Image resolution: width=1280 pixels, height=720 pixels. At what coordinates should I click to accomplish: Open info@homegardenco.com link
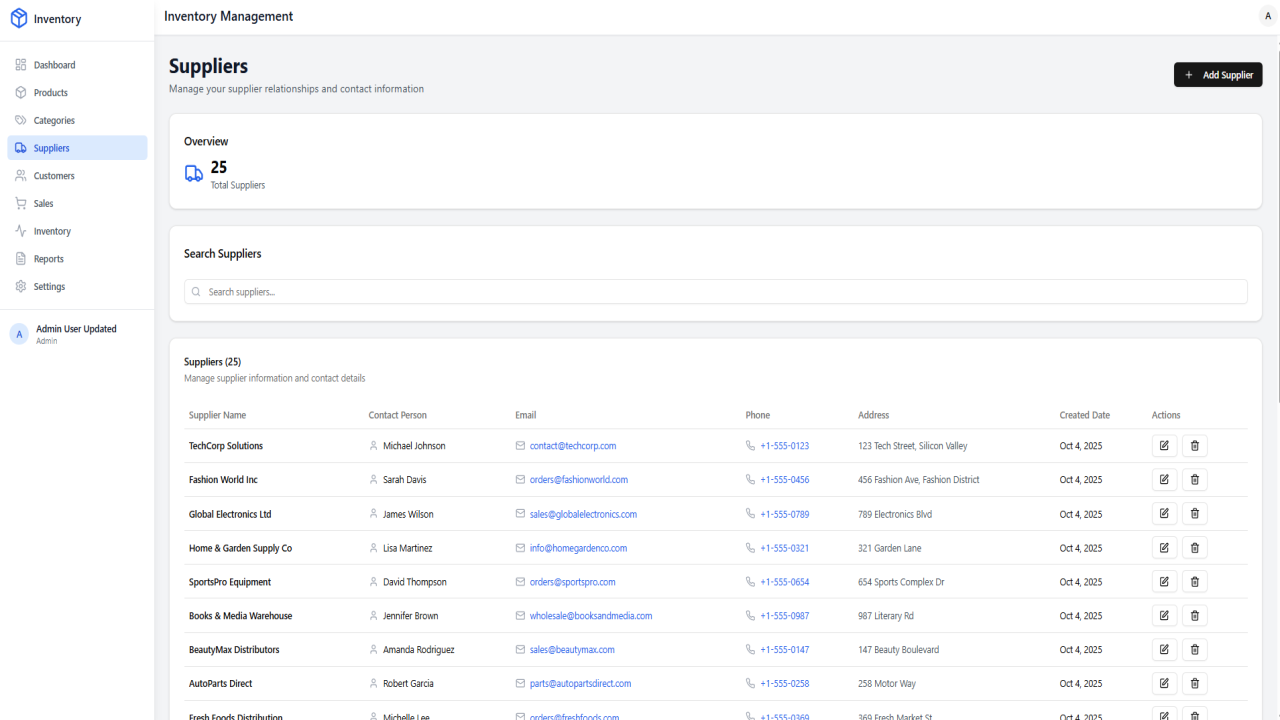coord(578,548)
